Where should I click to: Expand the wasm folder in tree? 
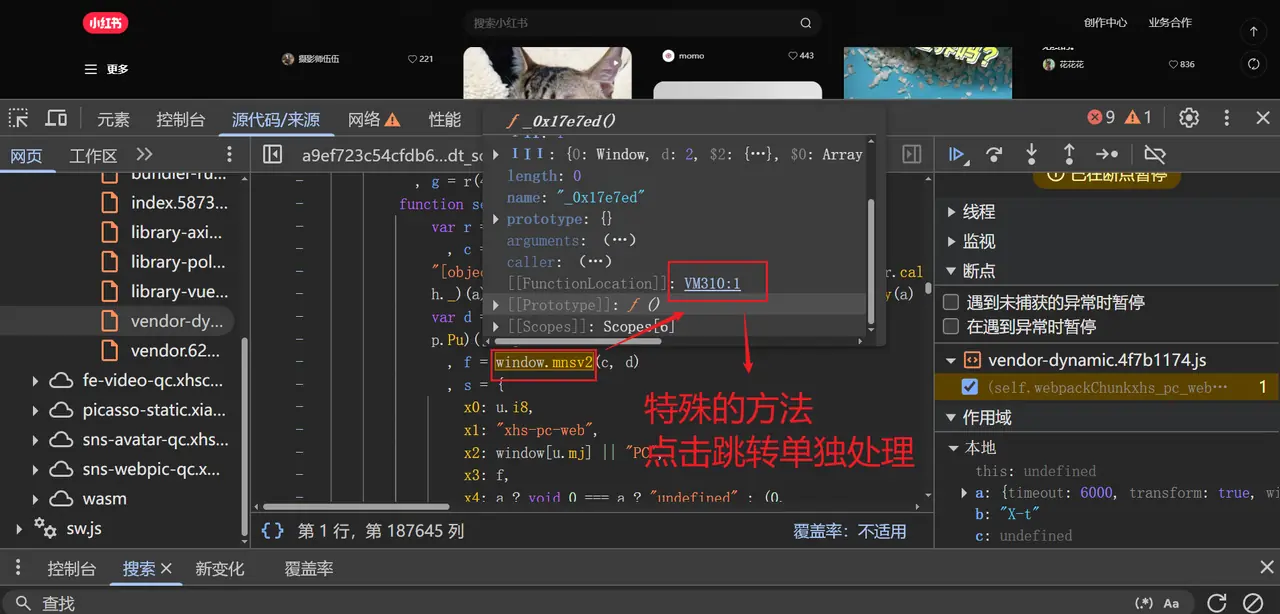(x=36, y=499)
